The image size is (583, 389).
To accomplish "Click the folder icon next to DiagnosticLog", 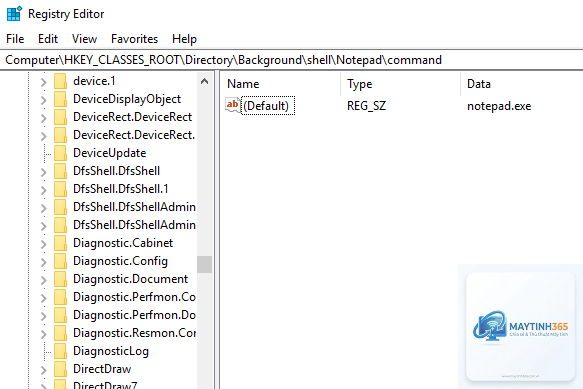I will pyautogui.click(x=60, y=351).
